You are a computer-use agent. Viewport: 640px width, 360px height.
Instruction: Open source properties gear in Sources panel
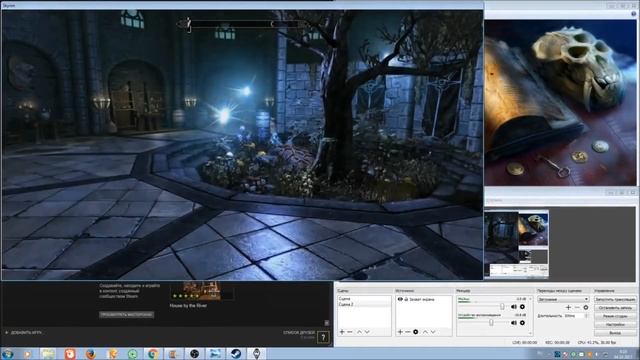click(416, 332)
